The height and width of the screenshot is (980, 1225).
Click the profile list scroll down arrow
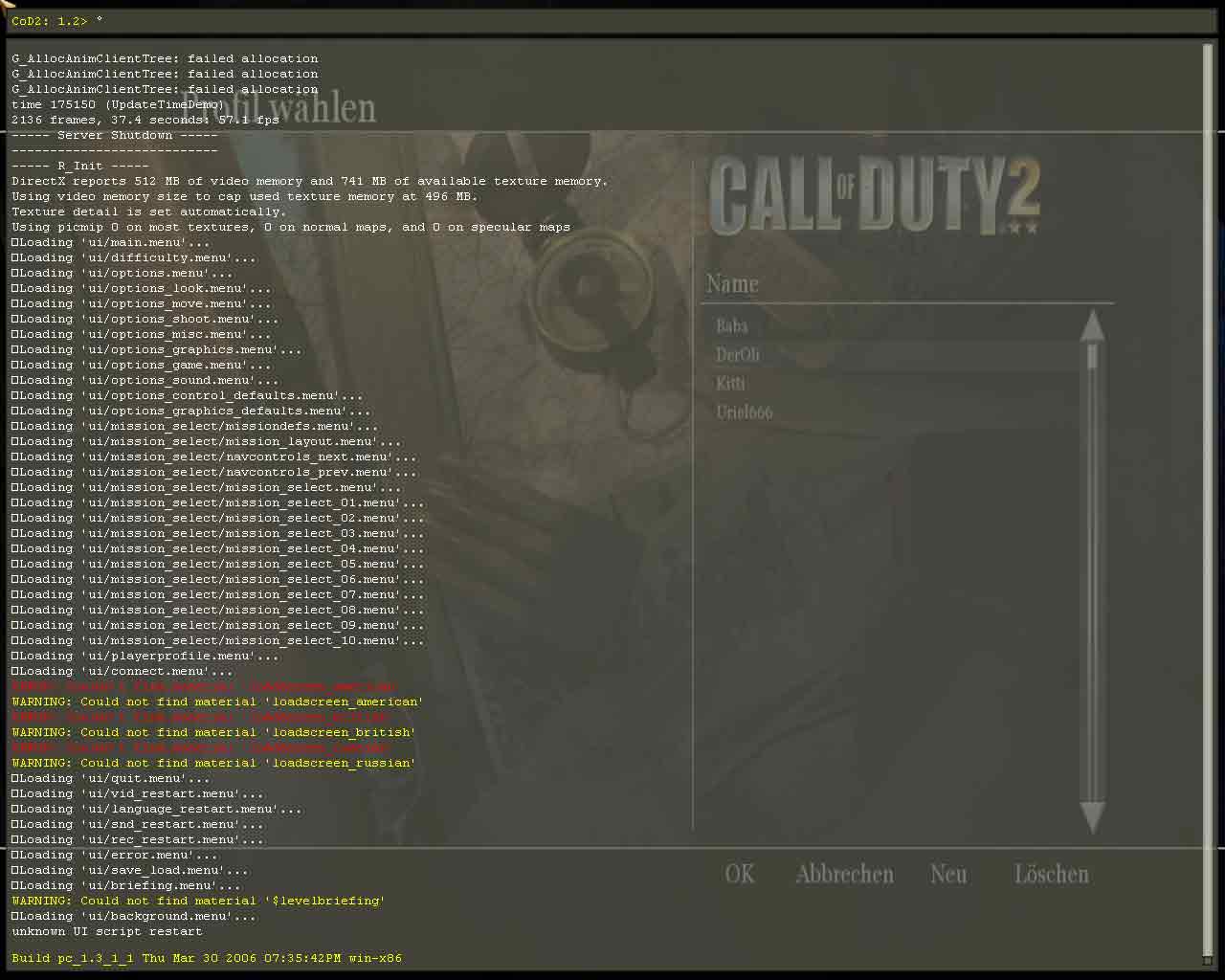[x=1092, y=818]
